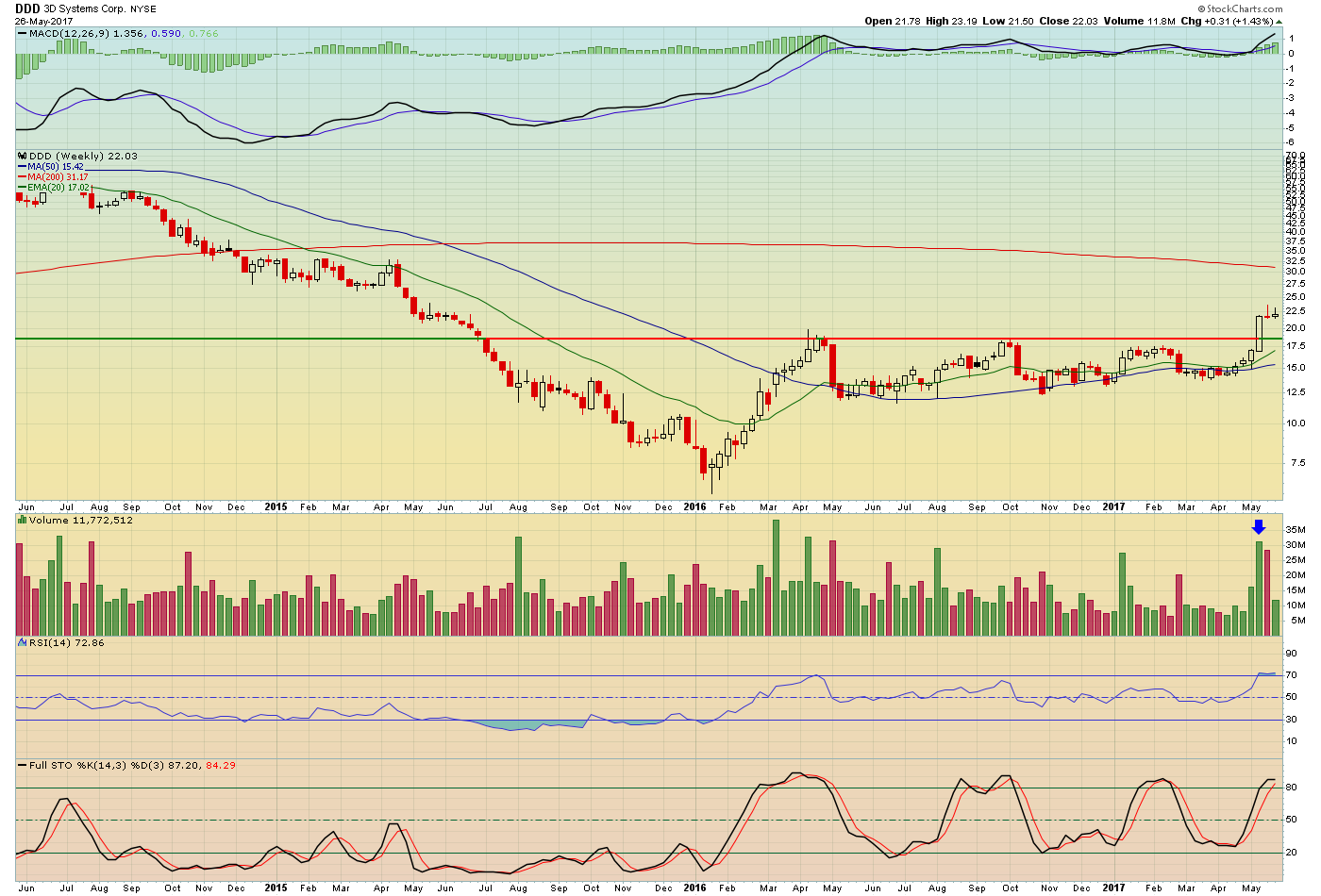The width and height of the screenshot is (1321, 896).
Task: Click "80" on the stochastic axis
Action: (1291, 788)
